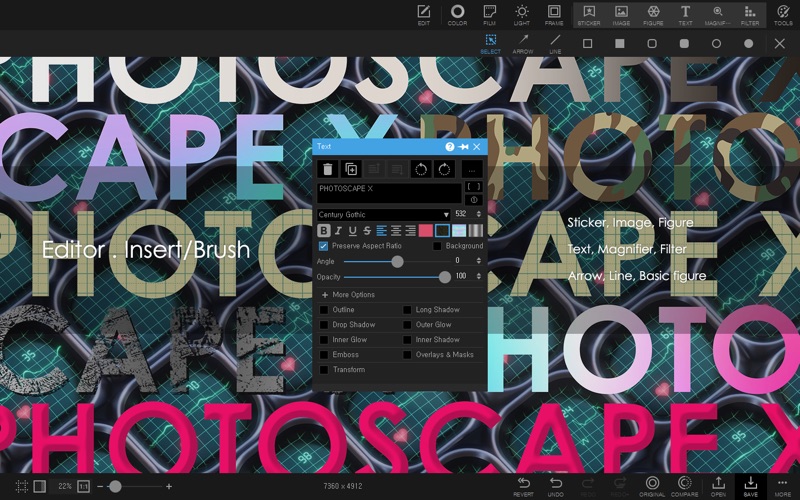Choose the Arrow drawing tool

pyautogui.click(x=523, y=43)
